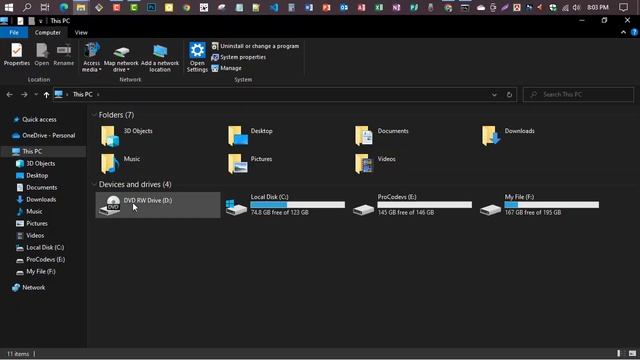Open the taskbar search icon
The width and height of the screenshot is (640, 360).
(x=27, y=7)
